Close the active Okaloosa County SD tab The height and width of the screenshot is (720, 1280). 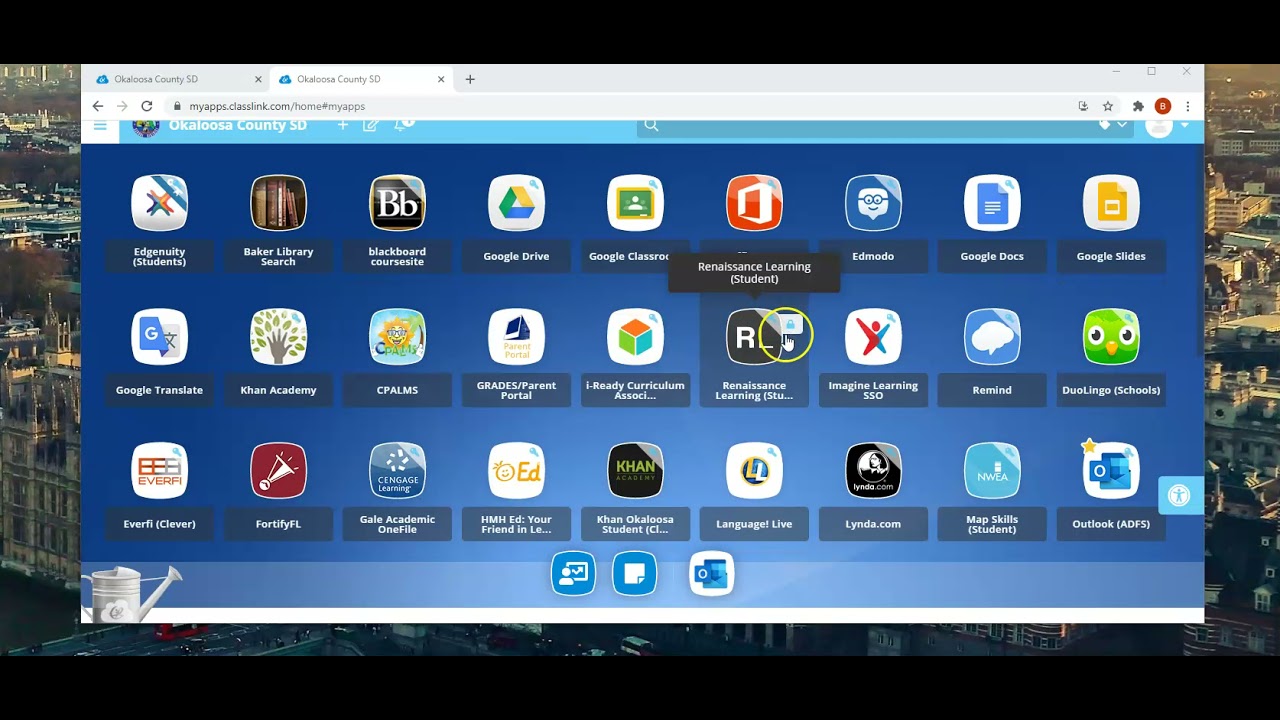coord(441,79)
